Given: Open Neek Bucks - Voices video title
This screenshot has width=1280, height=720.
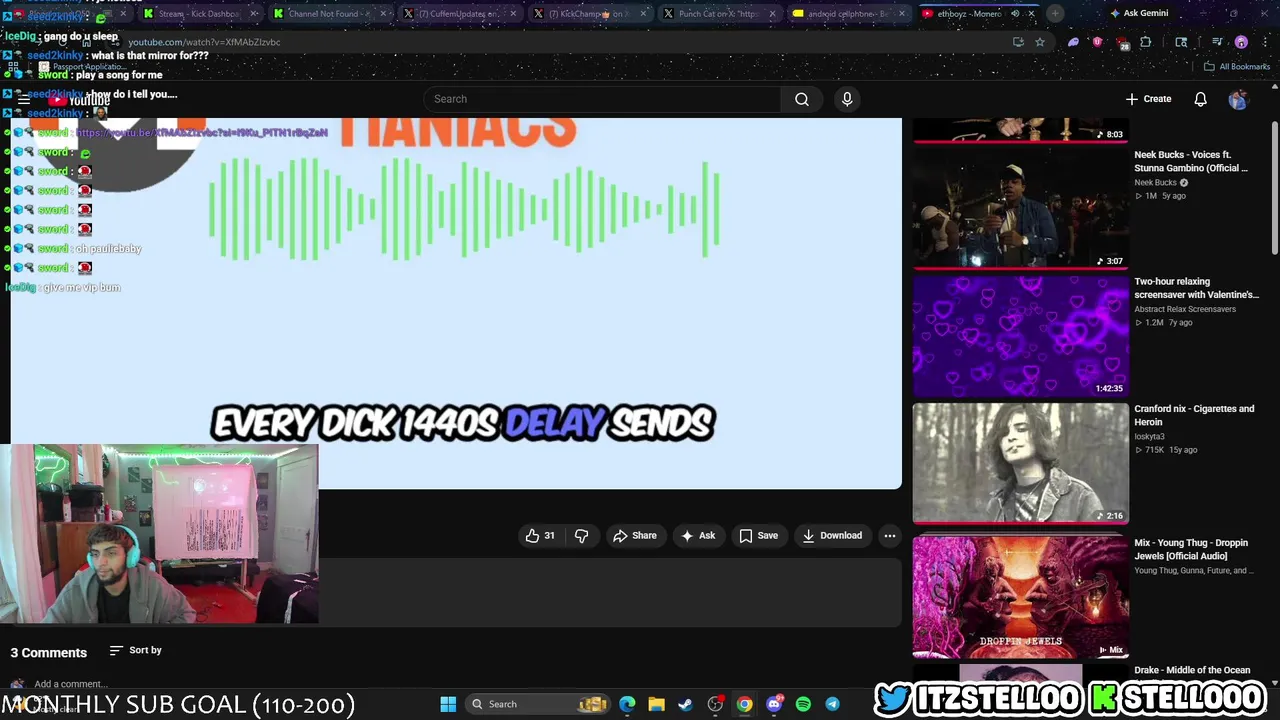Looking at the screenshot, I should pyautogui.click(x=1191, y=161).
